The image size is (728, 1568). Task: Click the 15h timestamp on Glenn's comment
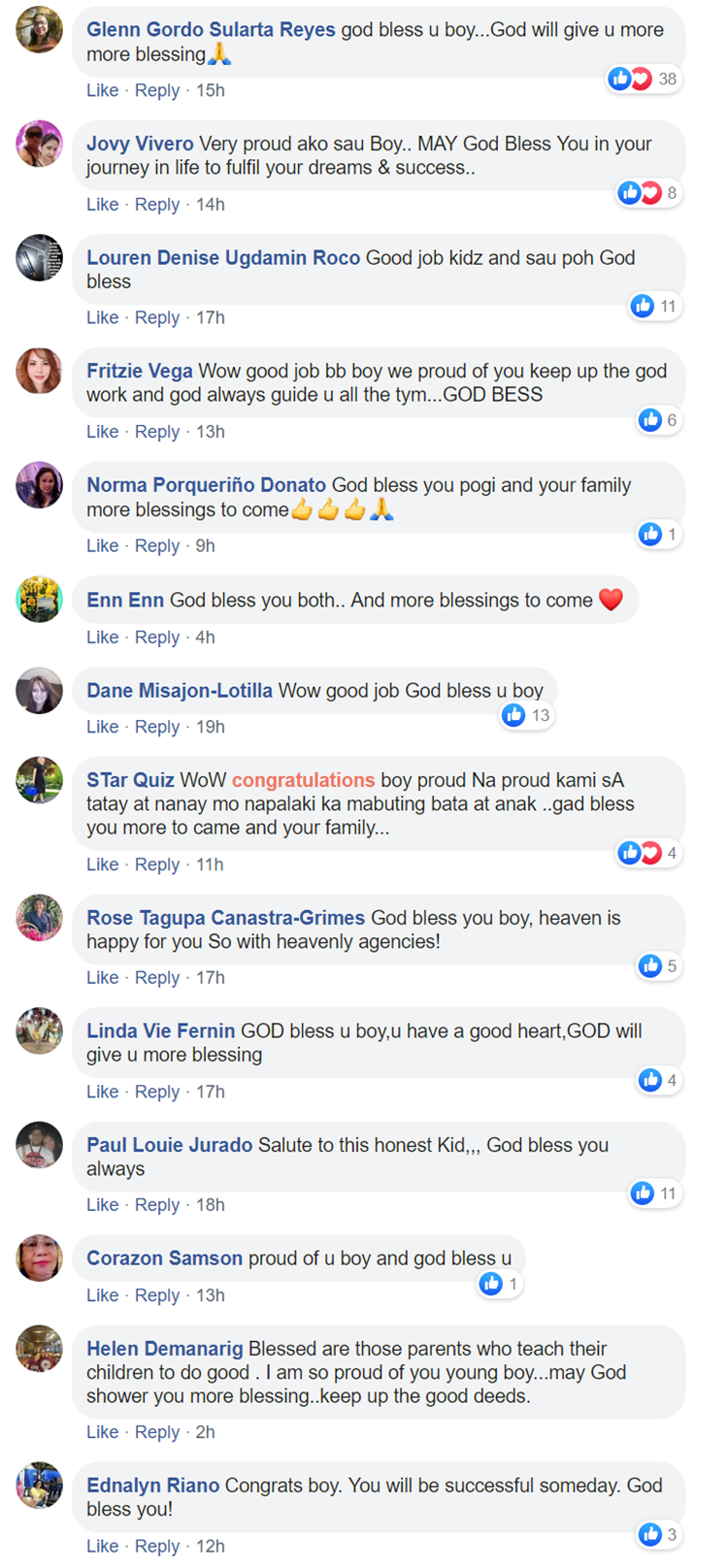(x=211, y=90)
